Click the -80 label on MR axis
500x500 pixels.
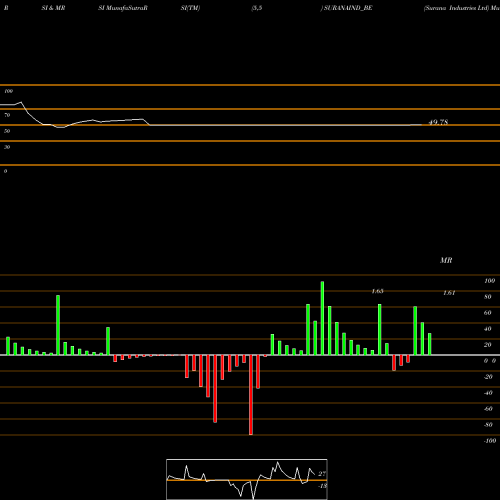point(488,425)
